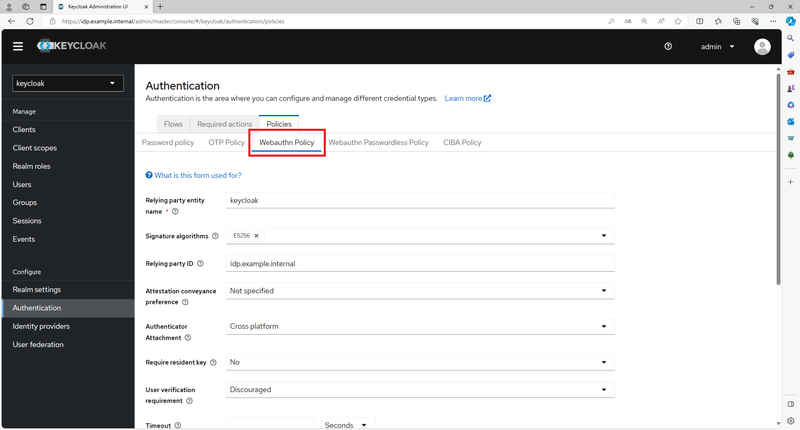800x430 pixels.
Task: Open Attestation conveyance preference dropdown
Action: (x=420, y=291)
